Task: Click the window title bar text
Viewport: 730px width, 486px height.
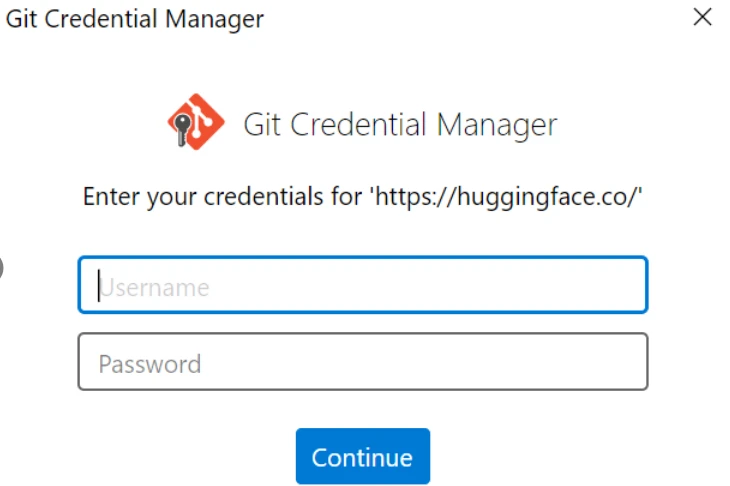Action: (x=135, y=18)
